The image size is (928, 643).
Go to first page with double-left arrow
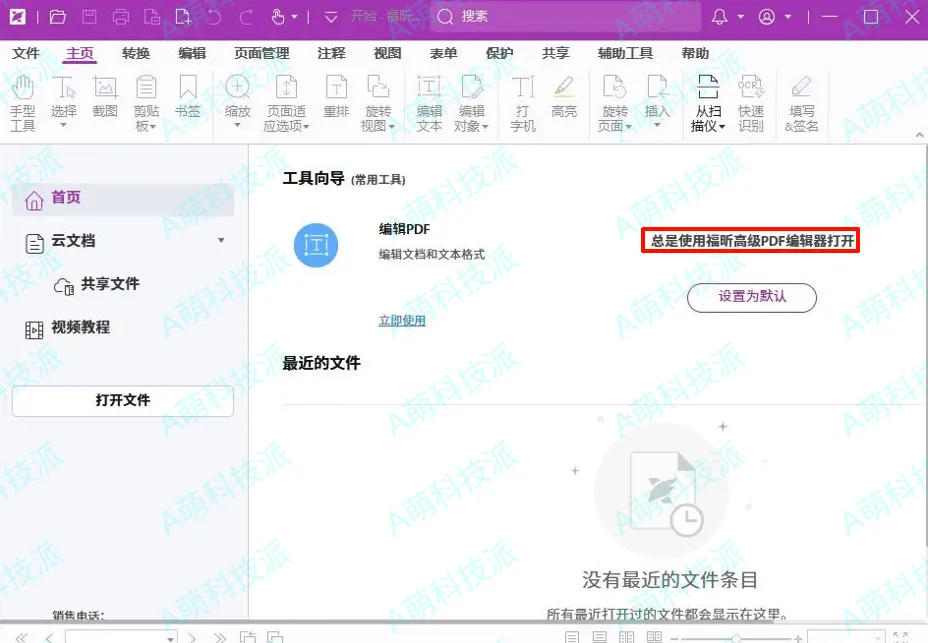point(21,638)
